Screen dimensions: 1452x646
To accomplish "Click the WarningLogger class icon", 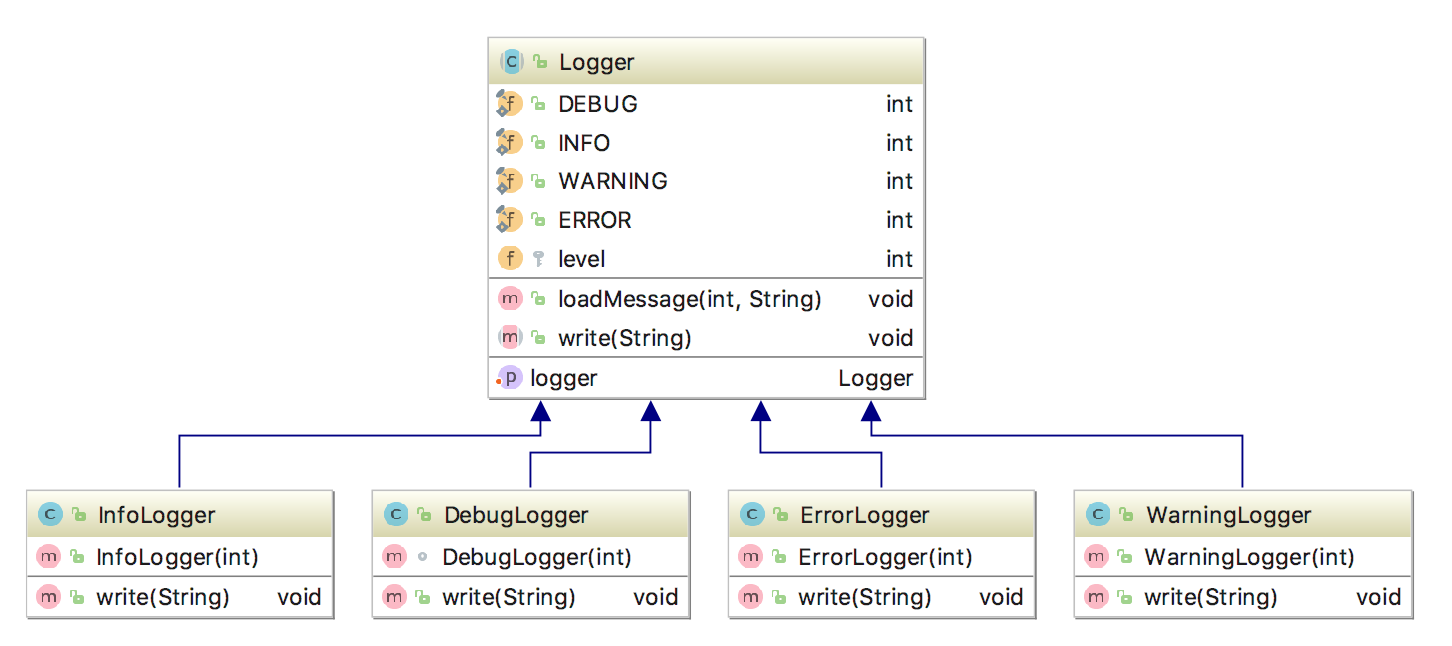I will (x=1098, y=515).
